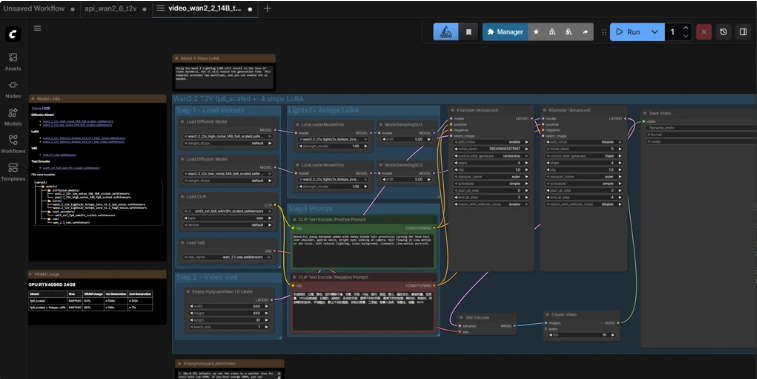This screenshot has width=757, height=379.
Task: Switch to the api_wan2_6_t2v tab
Action: [x=111, y=9]
